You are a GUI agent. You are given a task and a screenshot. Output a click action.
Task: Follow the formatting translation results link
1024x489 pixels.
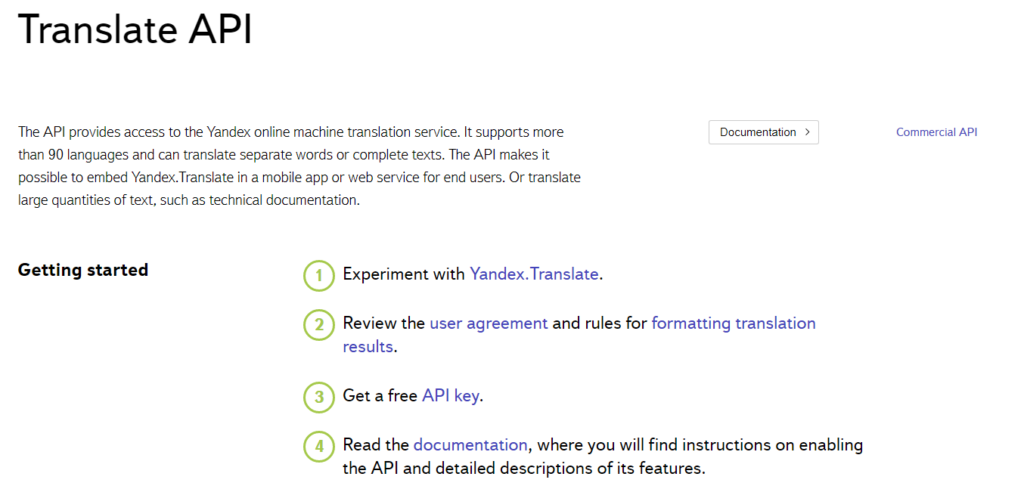(732, 323)
